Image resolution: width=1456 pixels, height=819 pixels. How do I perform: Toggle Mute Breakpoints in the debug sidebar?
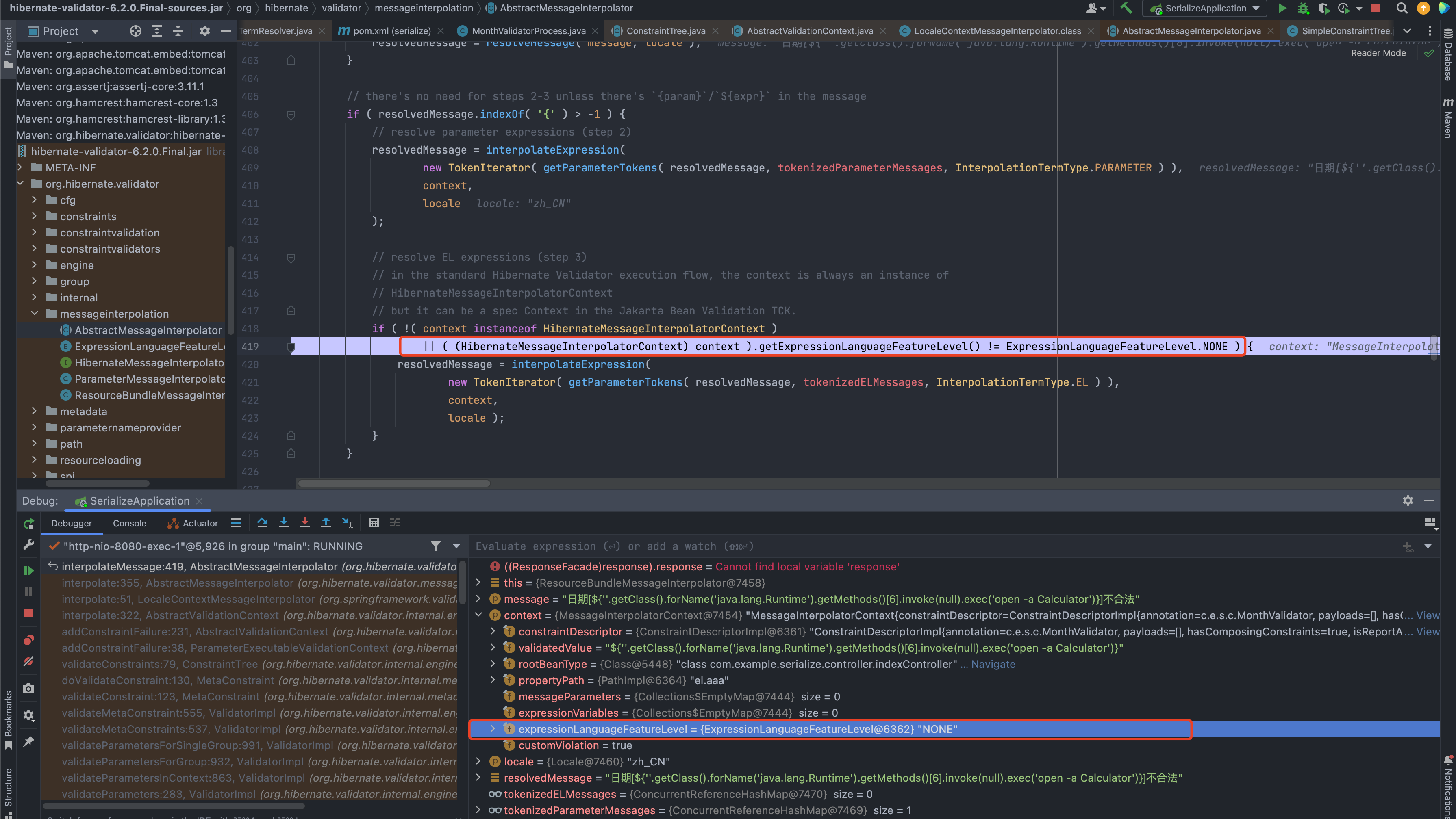(x=28, y=661)
